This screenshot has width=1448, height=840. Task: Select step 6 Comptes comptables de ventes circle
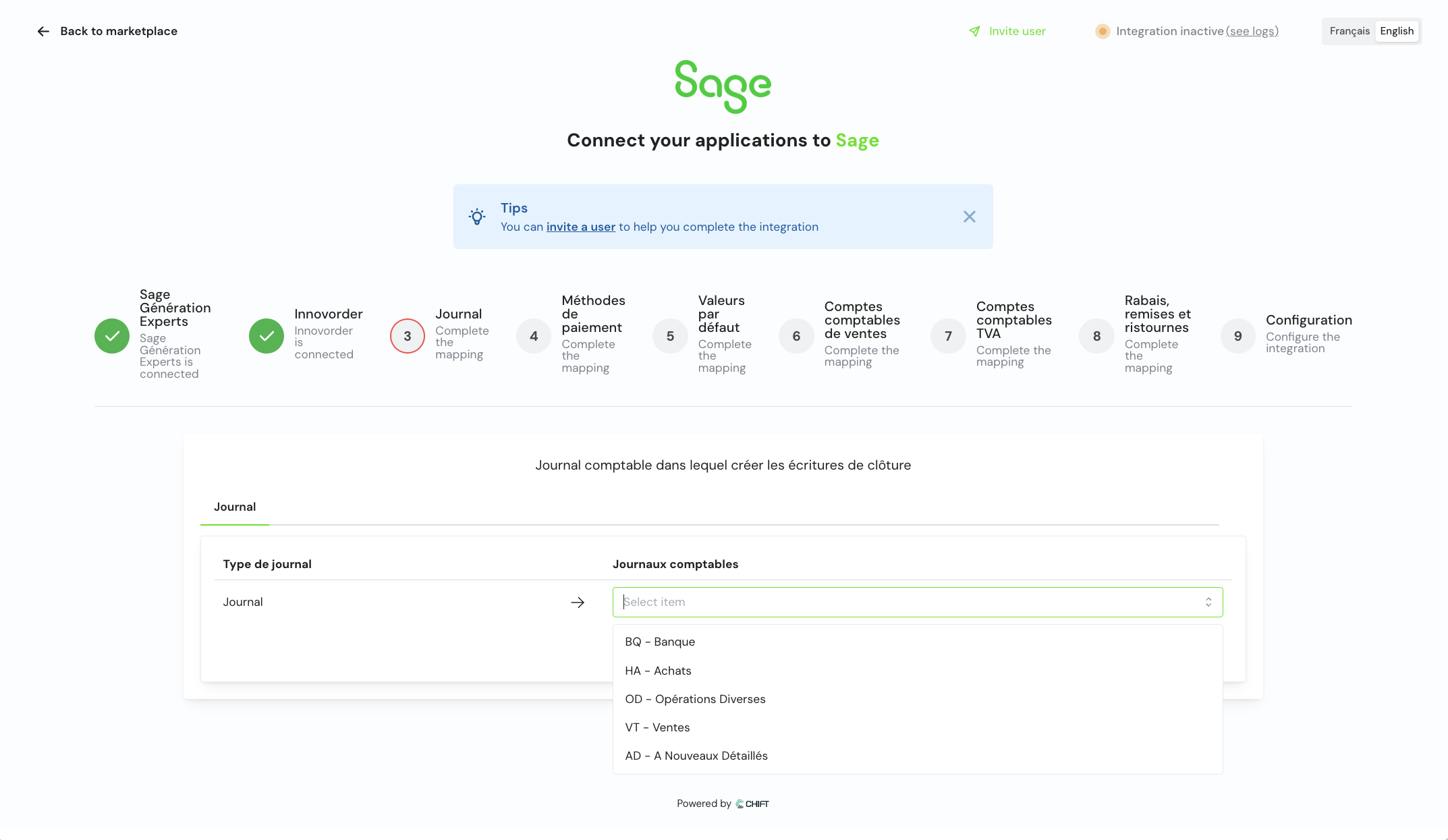click(796, 336)
